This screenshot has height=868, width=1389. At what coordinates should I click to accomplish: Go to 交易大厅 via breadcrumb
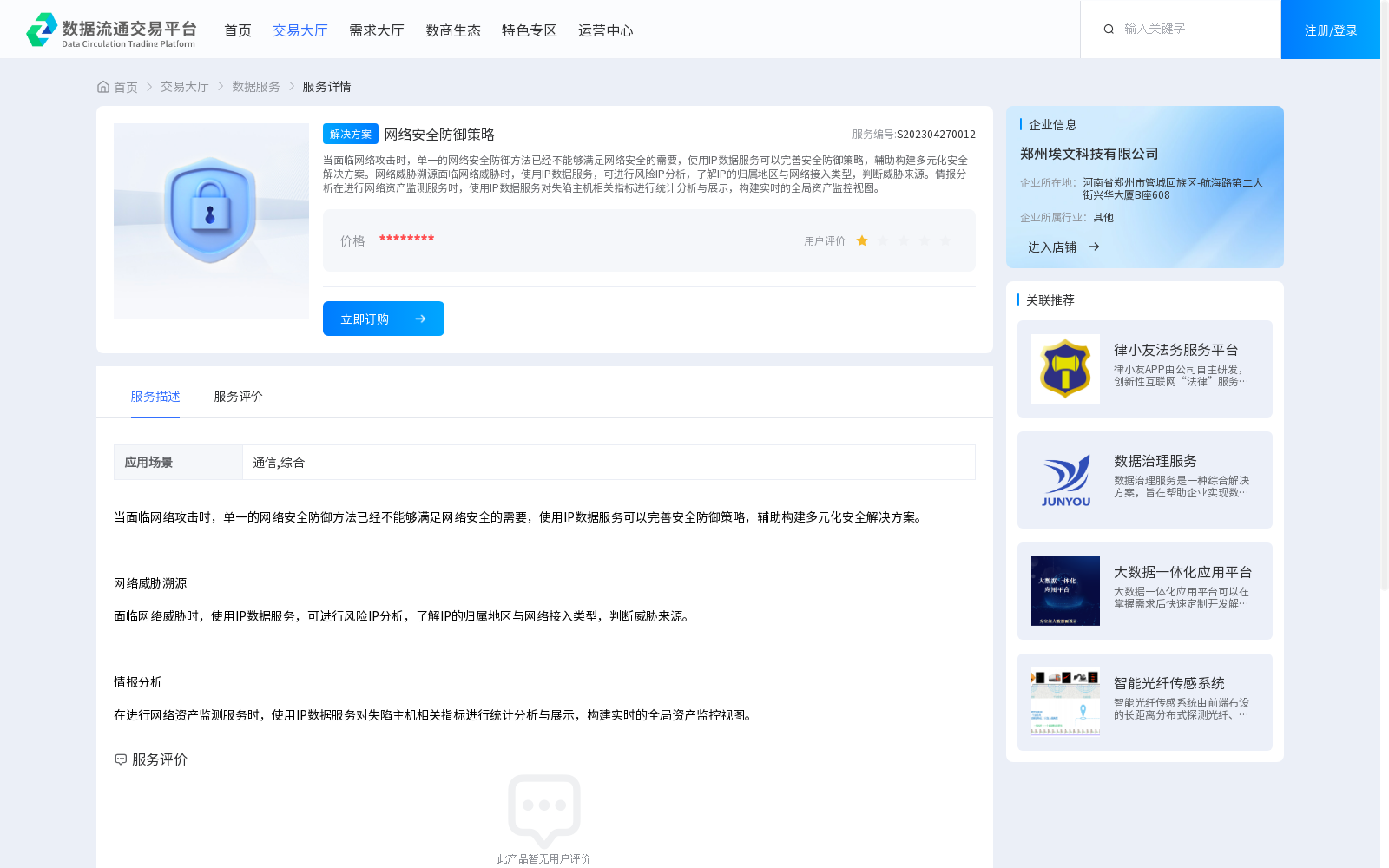(185, 87)
